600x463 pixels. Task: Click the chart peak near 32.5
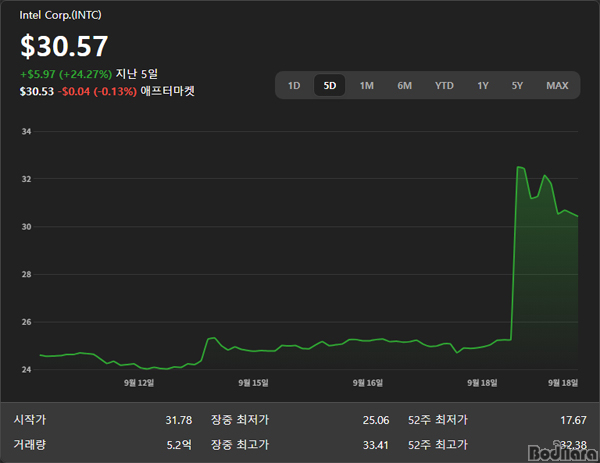point(518,167)
